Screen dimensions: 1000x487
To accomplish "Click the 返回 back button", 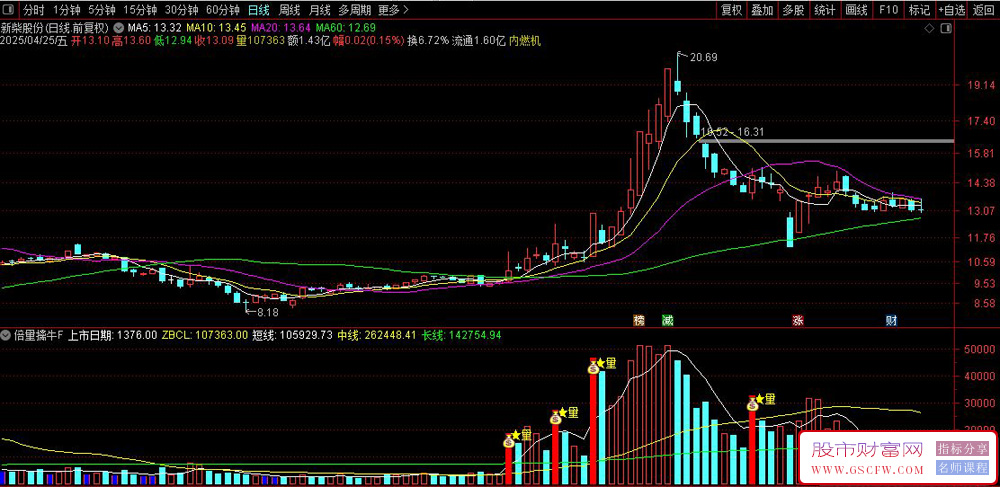I will (x=984, y=10).
